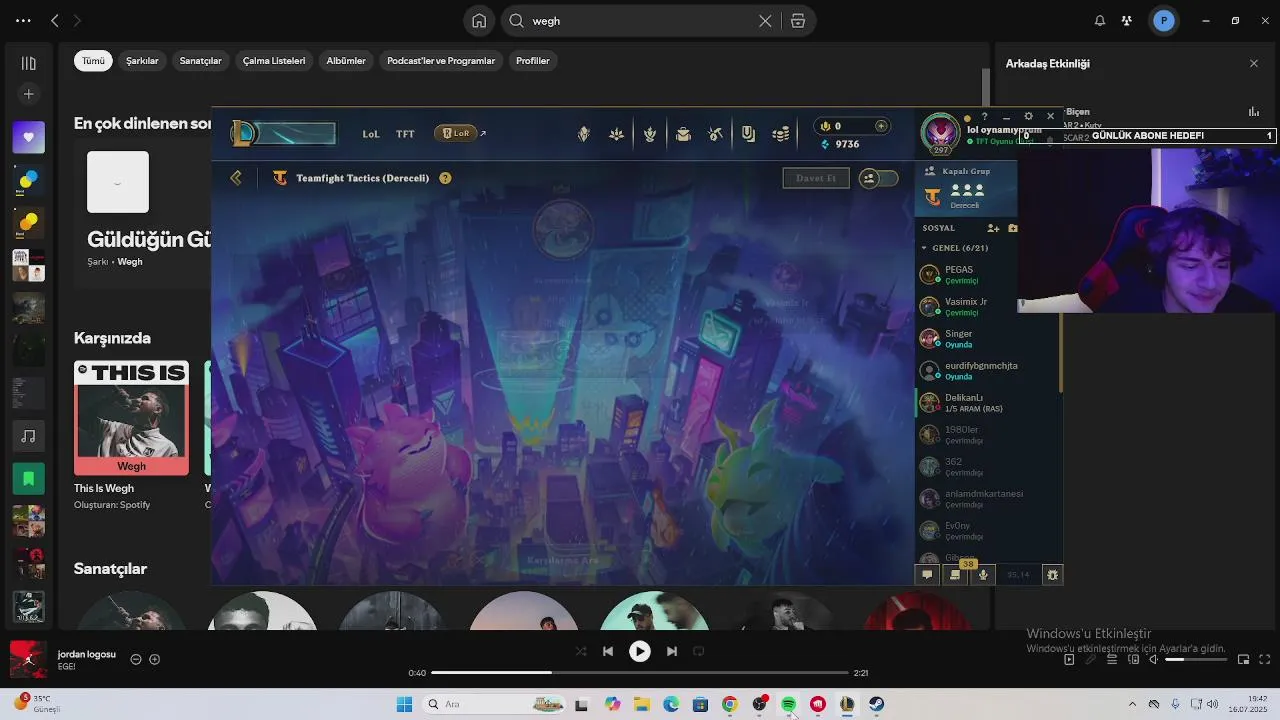1280x720 pixels.
Task: Open Steam from Windows taskbar
Action: click(x=876, y=704)
